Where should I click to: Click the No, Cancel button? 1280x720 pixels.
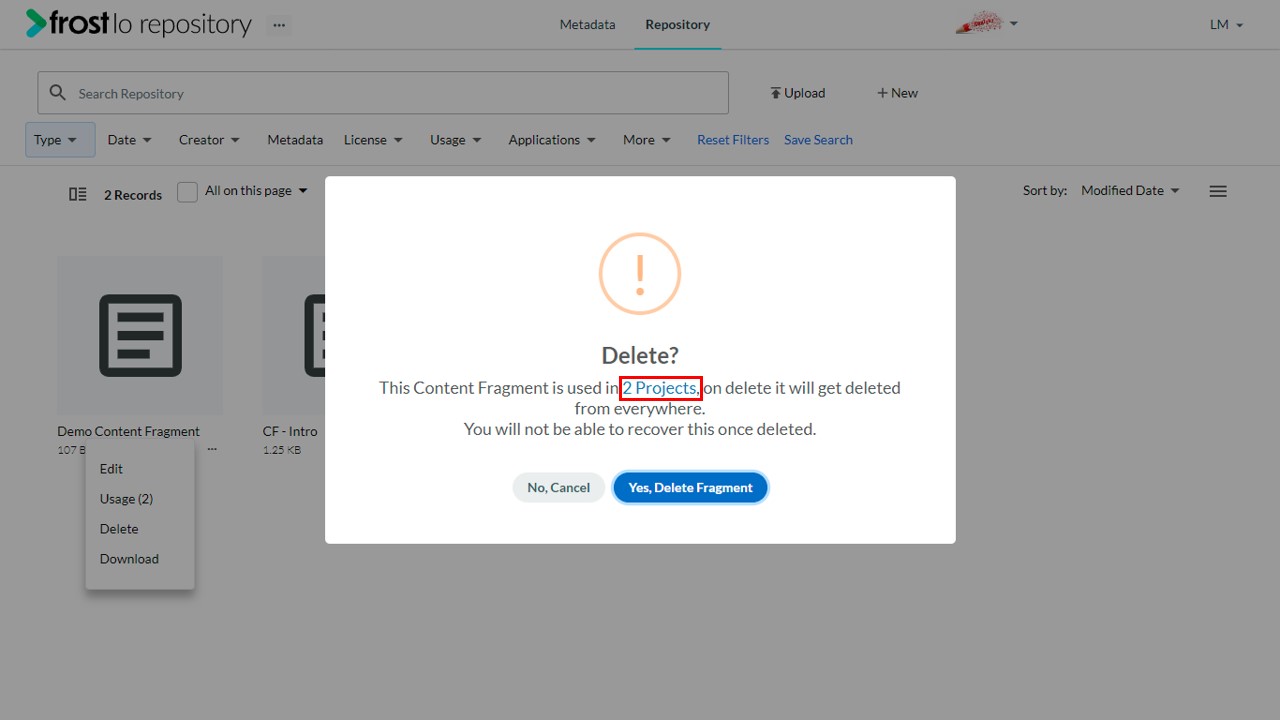(x=559, y=488)
